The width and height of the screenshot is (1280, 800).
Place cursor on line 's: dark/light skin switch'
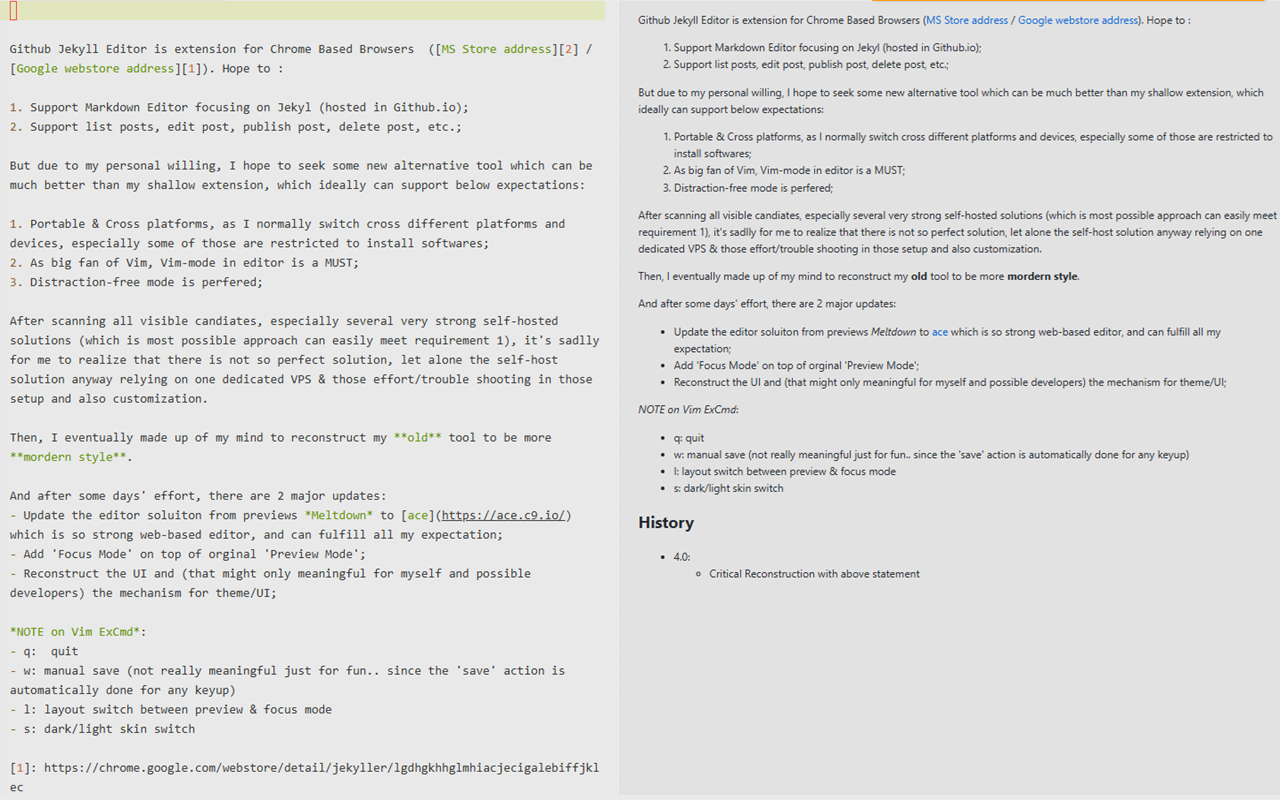pyautogui.click(x=101, y=728)
